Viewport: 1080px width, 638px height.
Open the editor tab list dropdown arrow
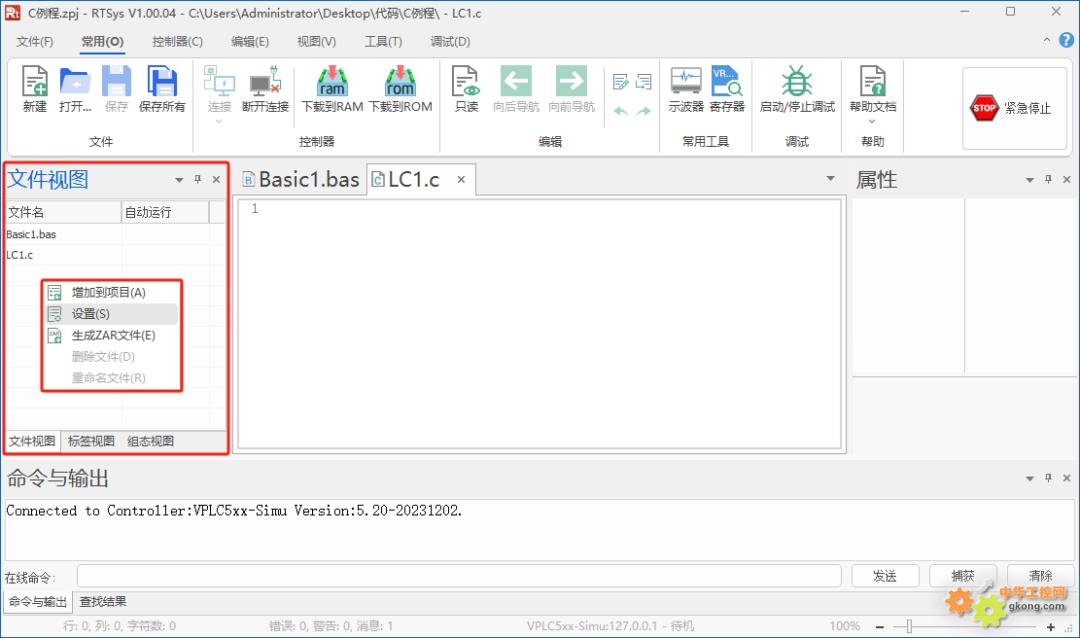point(830,179)
